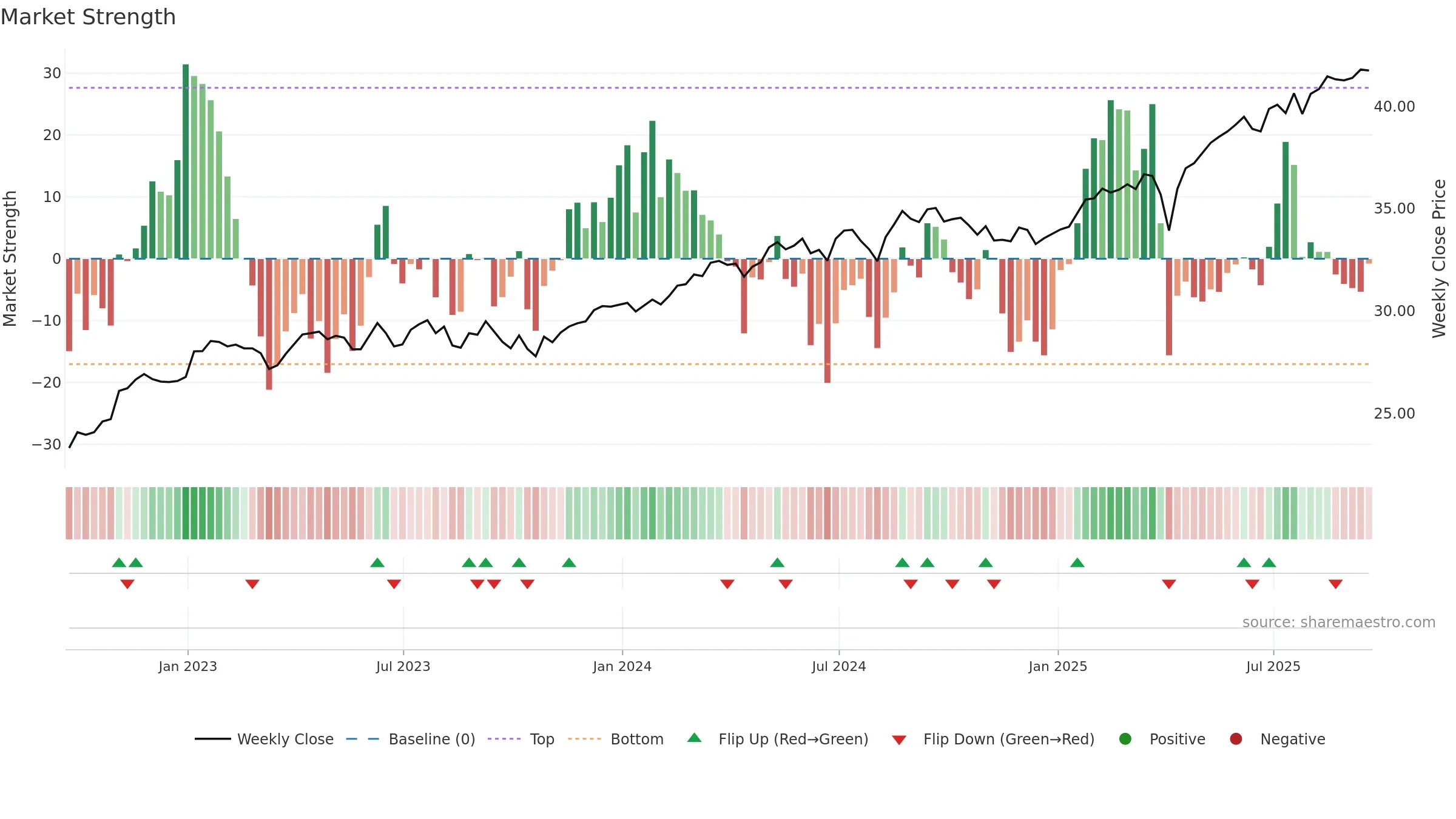Toggle the Bottom threshold legend entry

[x=616, y=739]
